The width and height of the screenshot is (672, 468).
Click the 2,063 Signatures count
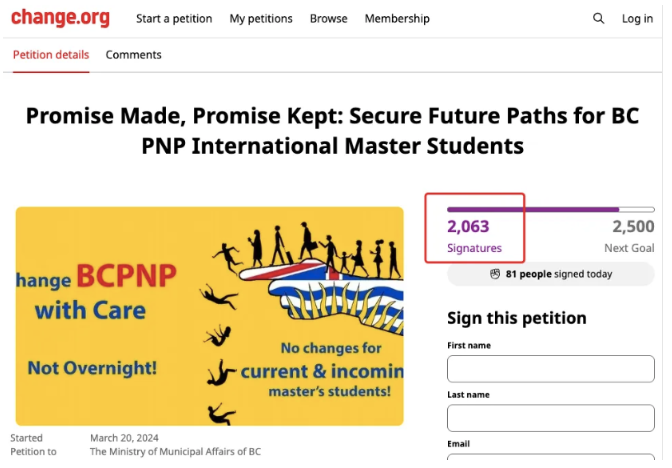click(474, 236)
